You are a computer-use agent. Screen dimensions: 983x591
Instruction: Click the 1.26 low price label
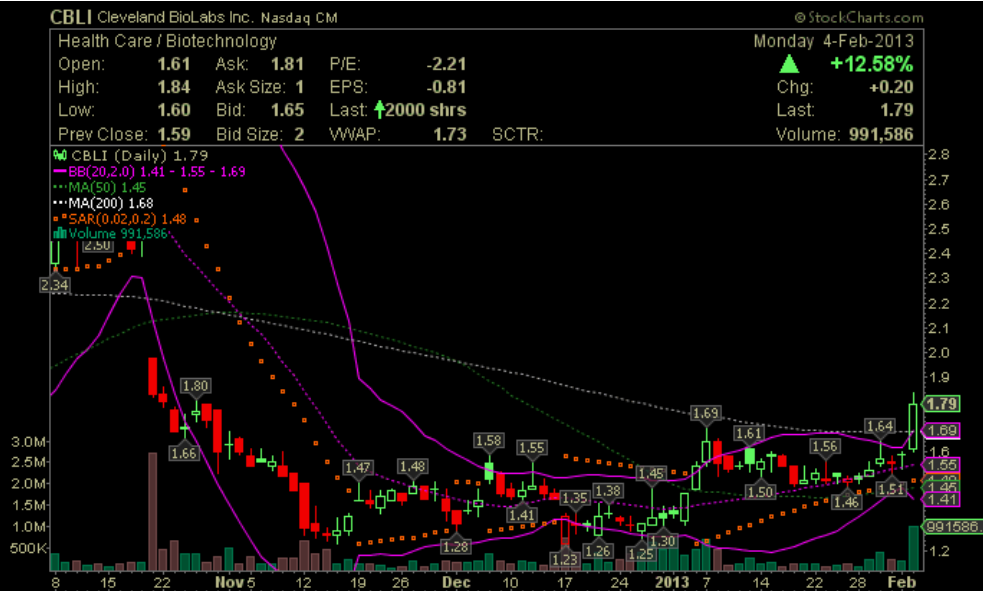point(597,551)
